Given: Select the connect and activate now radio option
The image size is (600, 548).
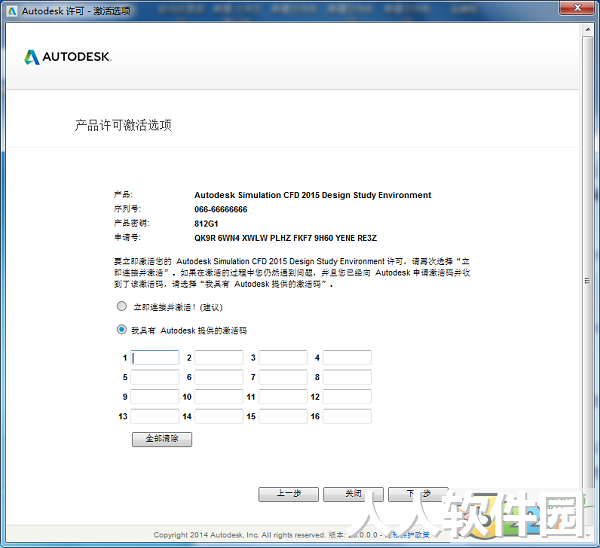Looking at the screenshot, I should [x=122, y=306].
